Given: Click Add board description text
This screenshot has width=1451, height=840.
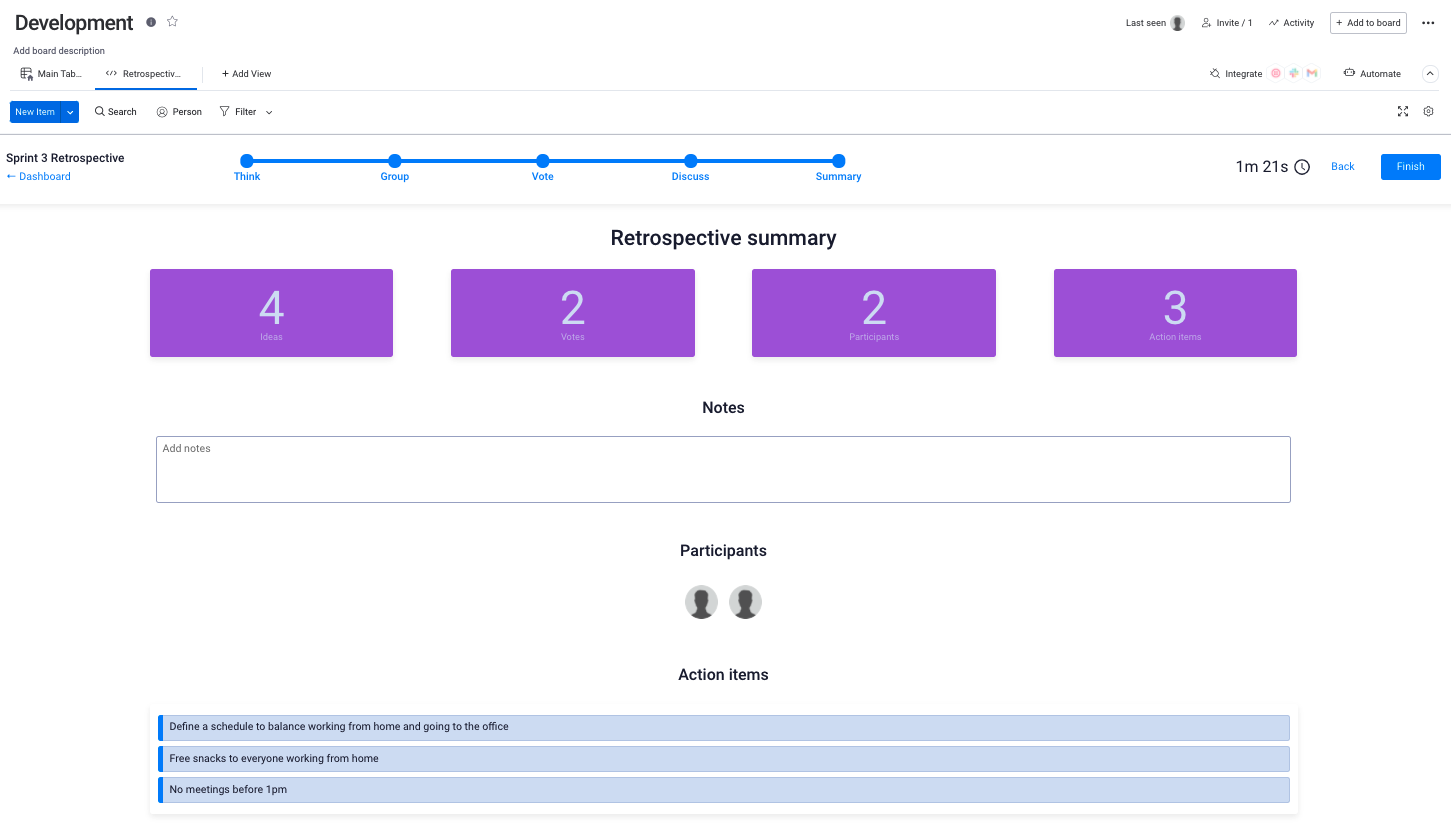Looking at the screenshot, I should tap(59, 51).
